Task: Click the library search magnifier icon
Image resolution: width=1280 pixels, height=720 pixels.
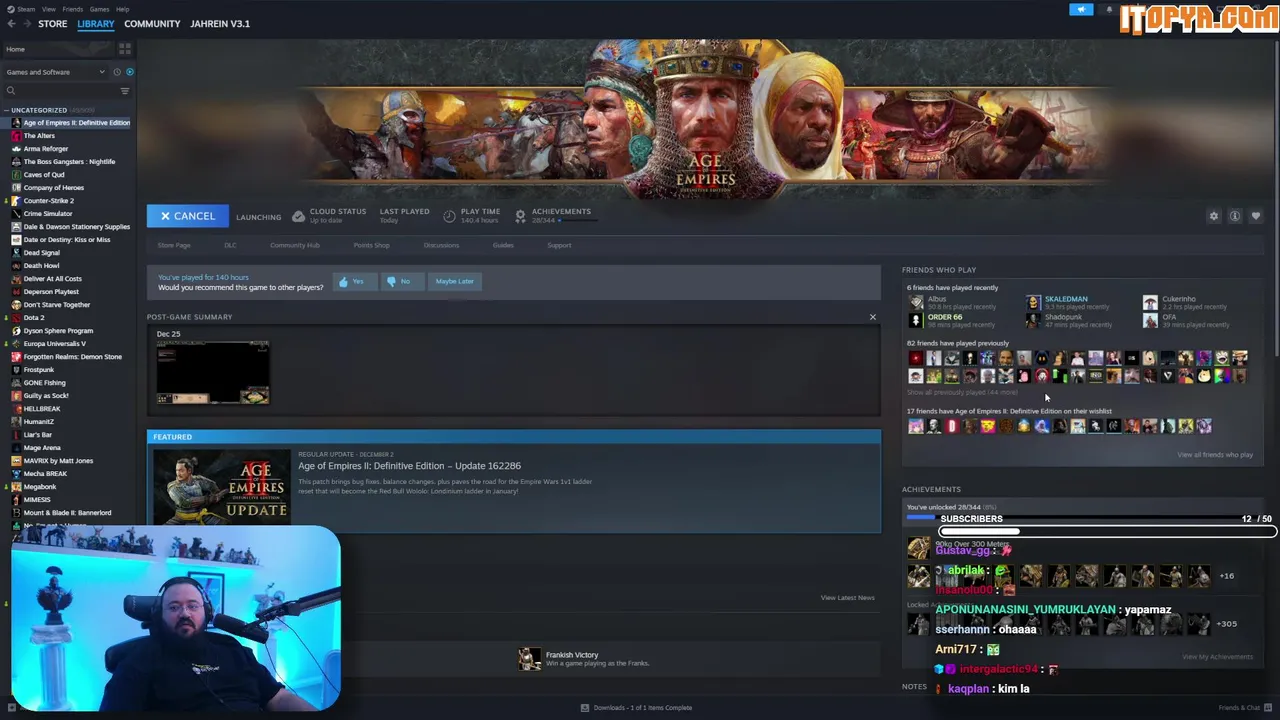Action: (x=11, y=91)
